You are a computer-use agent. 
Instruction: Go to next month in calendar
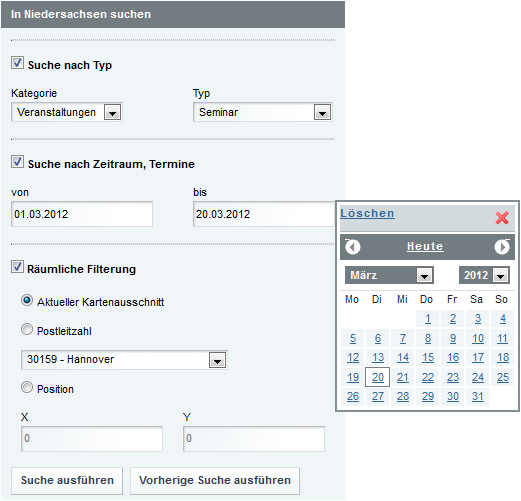click(x=502, y=247)
